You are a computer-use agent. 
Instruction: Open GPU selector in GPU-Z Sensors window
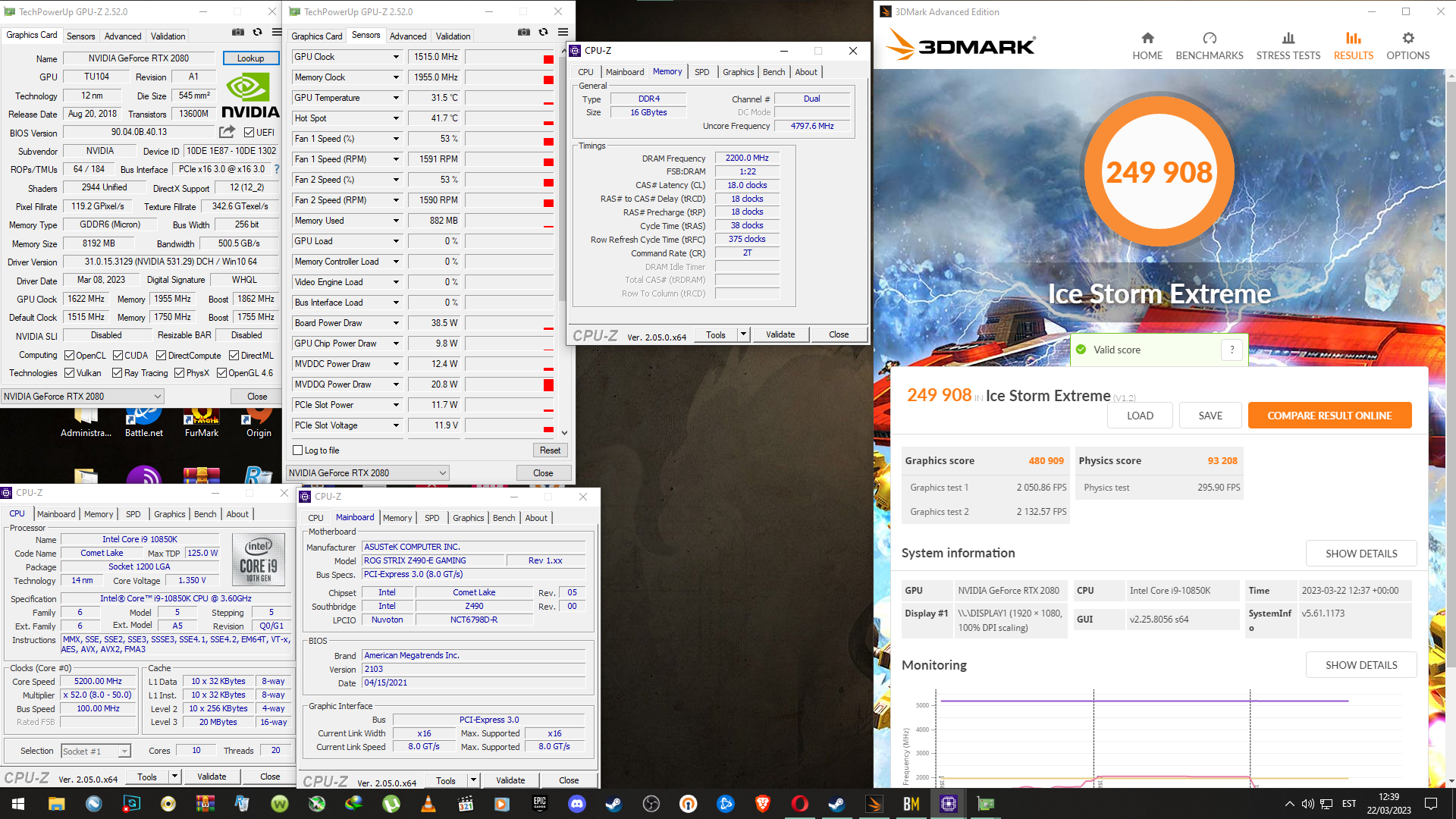[367, 473]
